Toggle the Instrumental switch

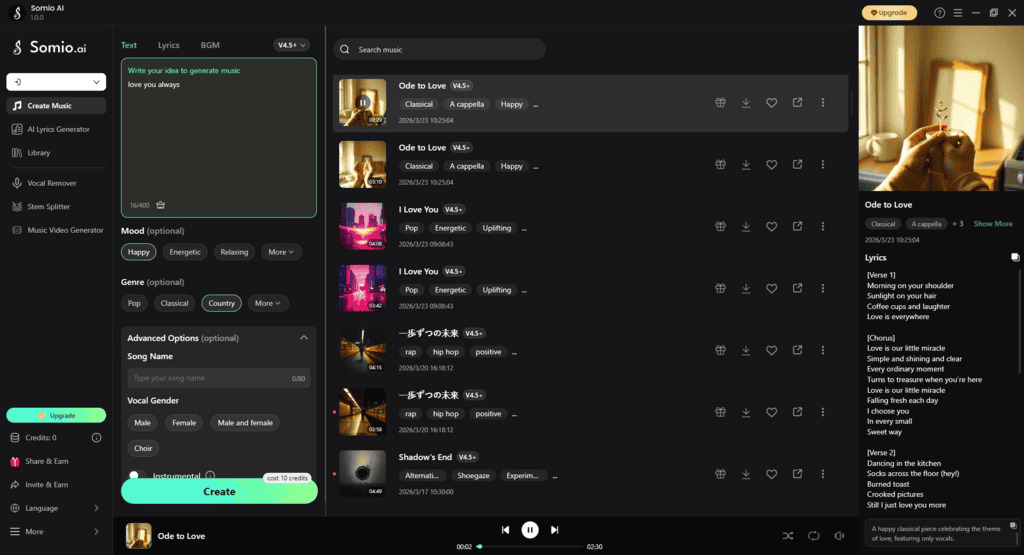click(136, 475)
